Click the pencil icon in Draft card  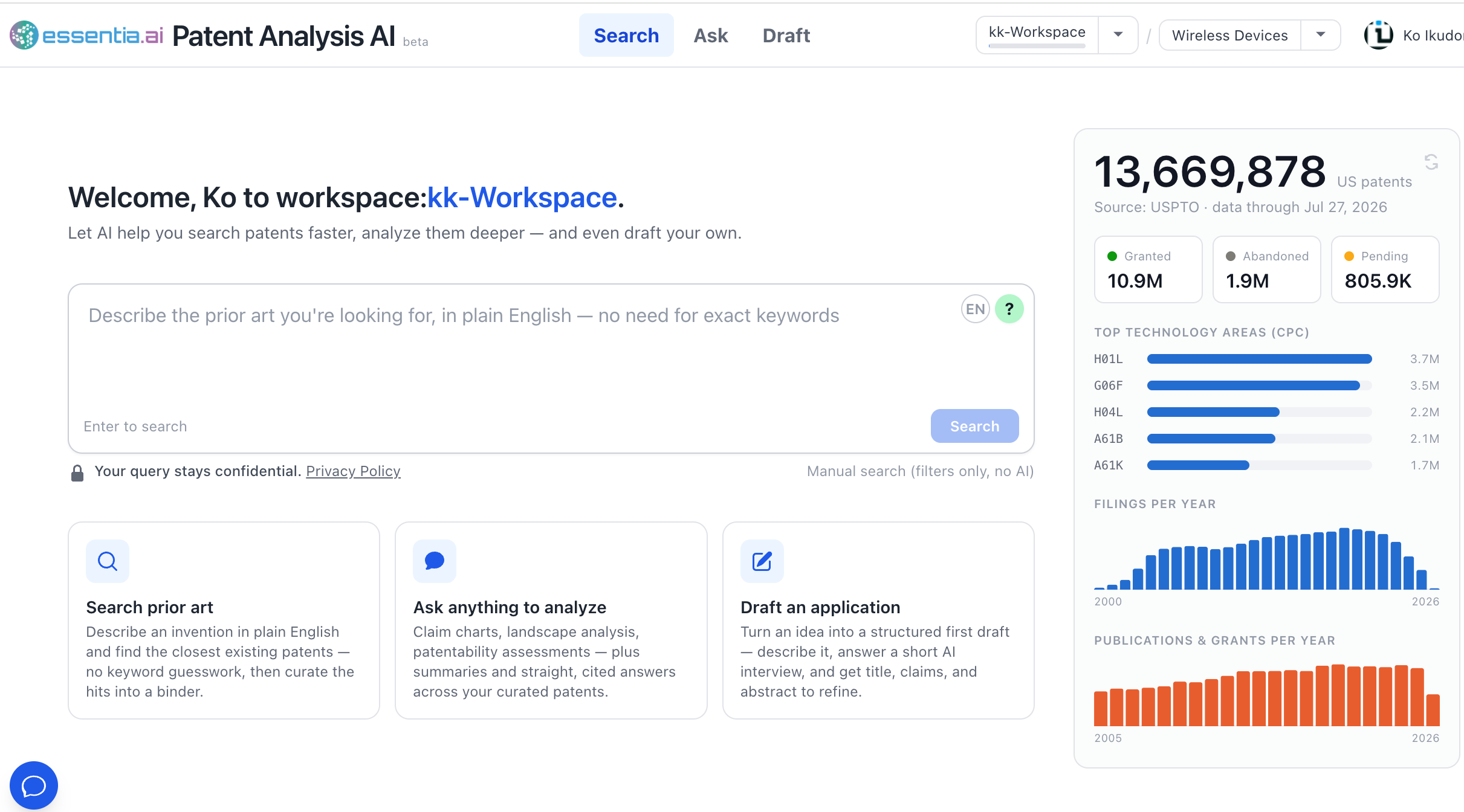[762, 561]
